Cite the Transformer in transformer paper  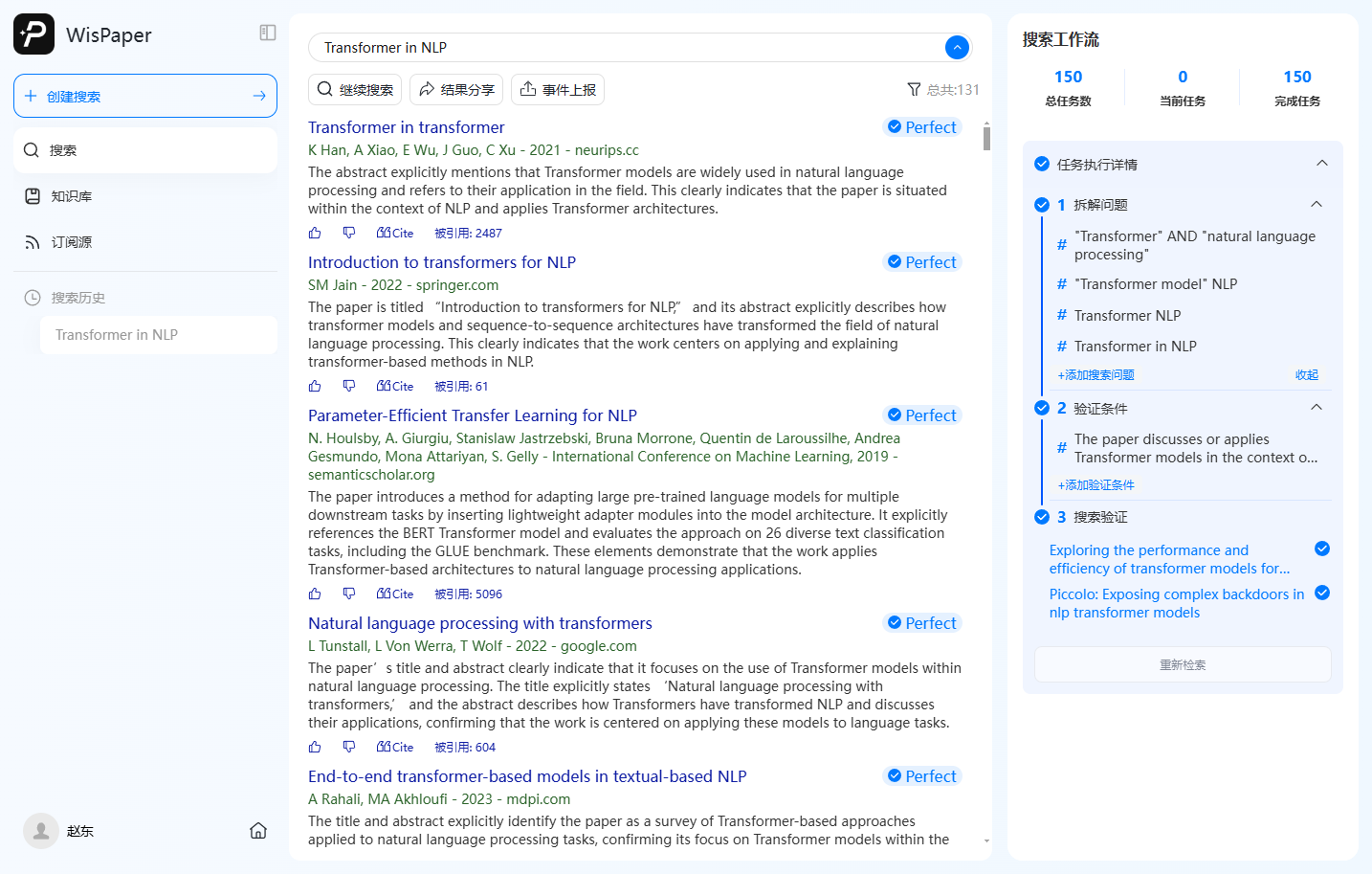pyautogui.click(x=395, y=233)
